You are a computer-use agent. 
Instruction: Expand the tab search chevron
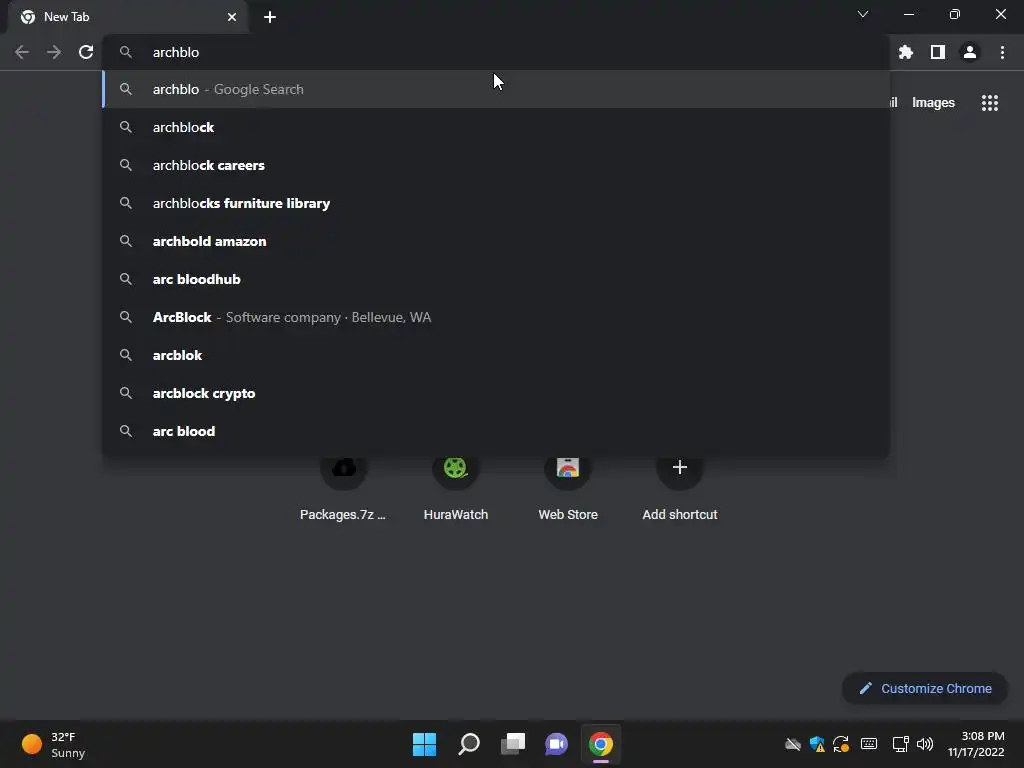863,14
